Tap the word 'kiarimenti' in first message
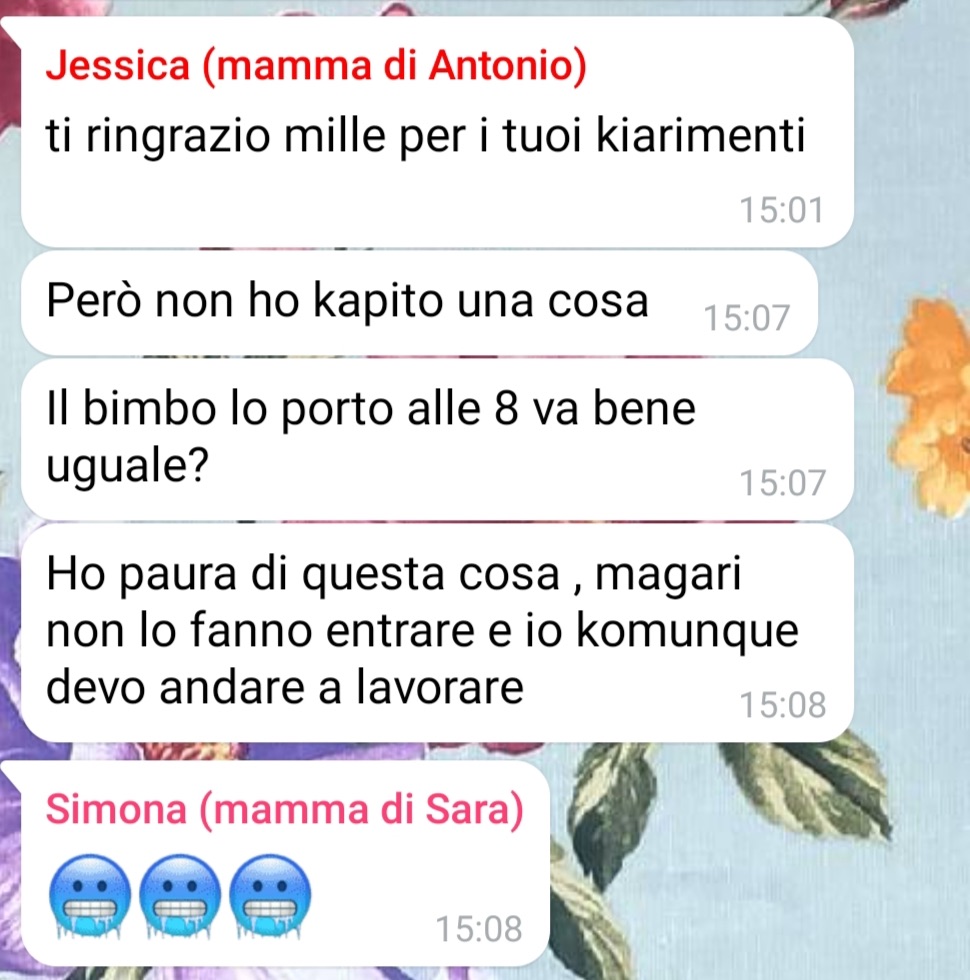970x980 pixels. point(701,135)
